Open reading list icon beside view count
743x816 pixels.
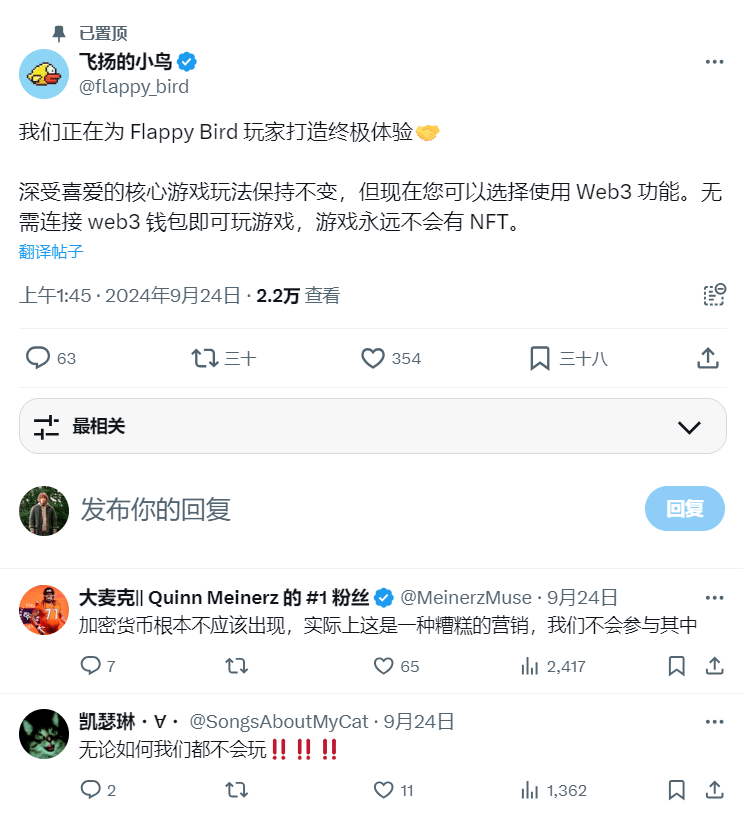(x=714, y=295)
